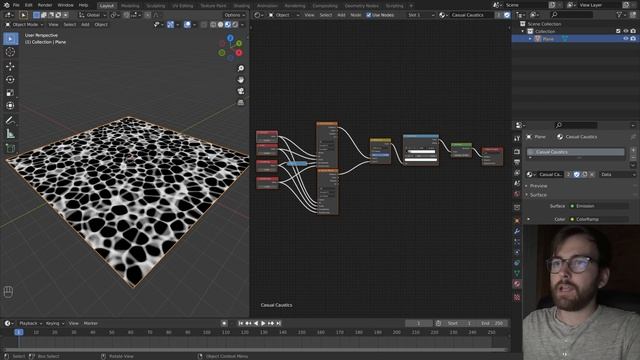The image size is (640, 360).
Task: Open the Window menu
Action: pos(65,5)
